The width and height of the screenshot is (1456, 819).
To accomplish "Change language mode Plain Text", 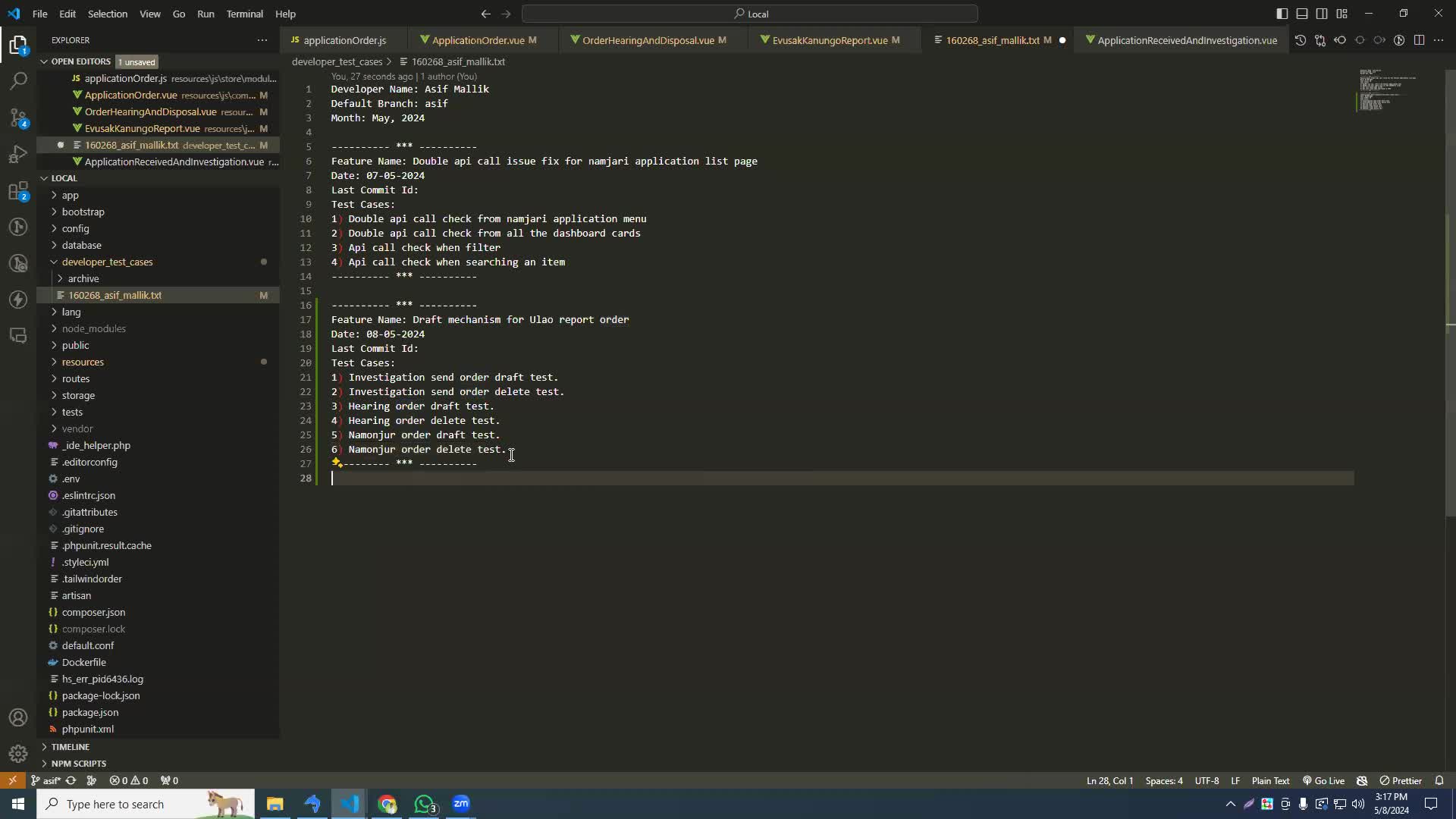I will pos(1270,780).
